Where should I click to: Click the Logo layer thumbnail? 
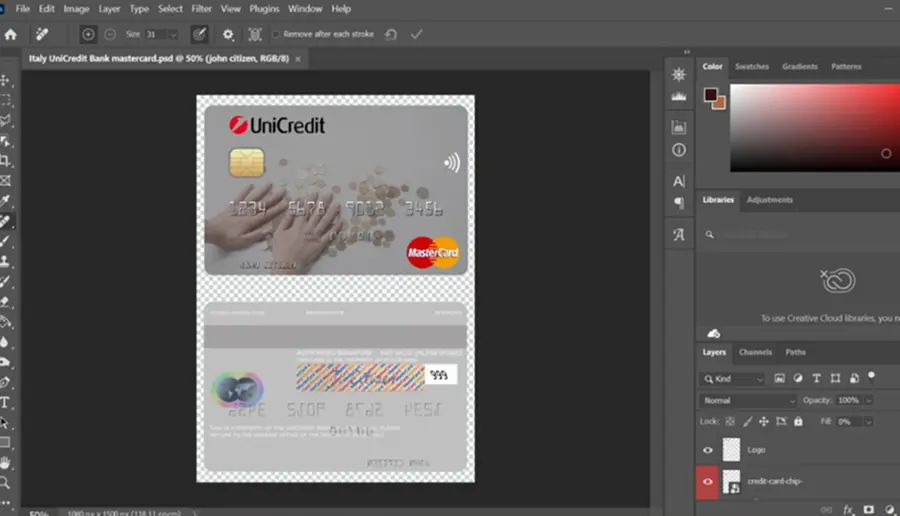731,450
